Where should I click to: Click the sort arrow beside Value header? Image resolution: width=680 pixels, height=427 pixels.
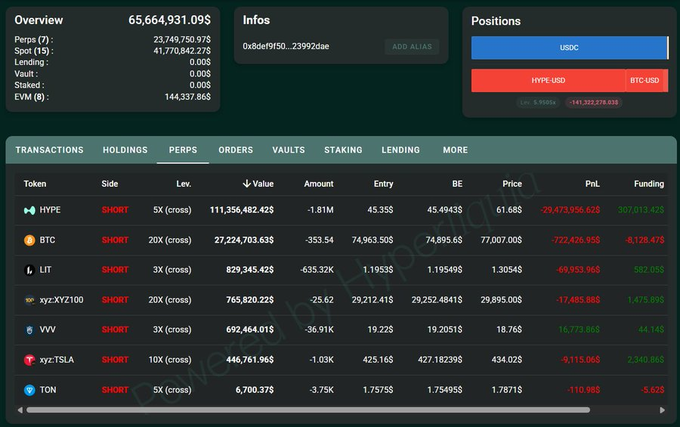point(247,184)
